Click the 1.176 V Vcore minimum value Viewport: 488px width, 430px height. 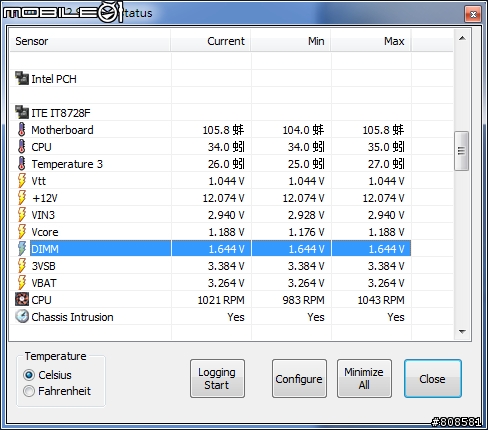point(306,232)
